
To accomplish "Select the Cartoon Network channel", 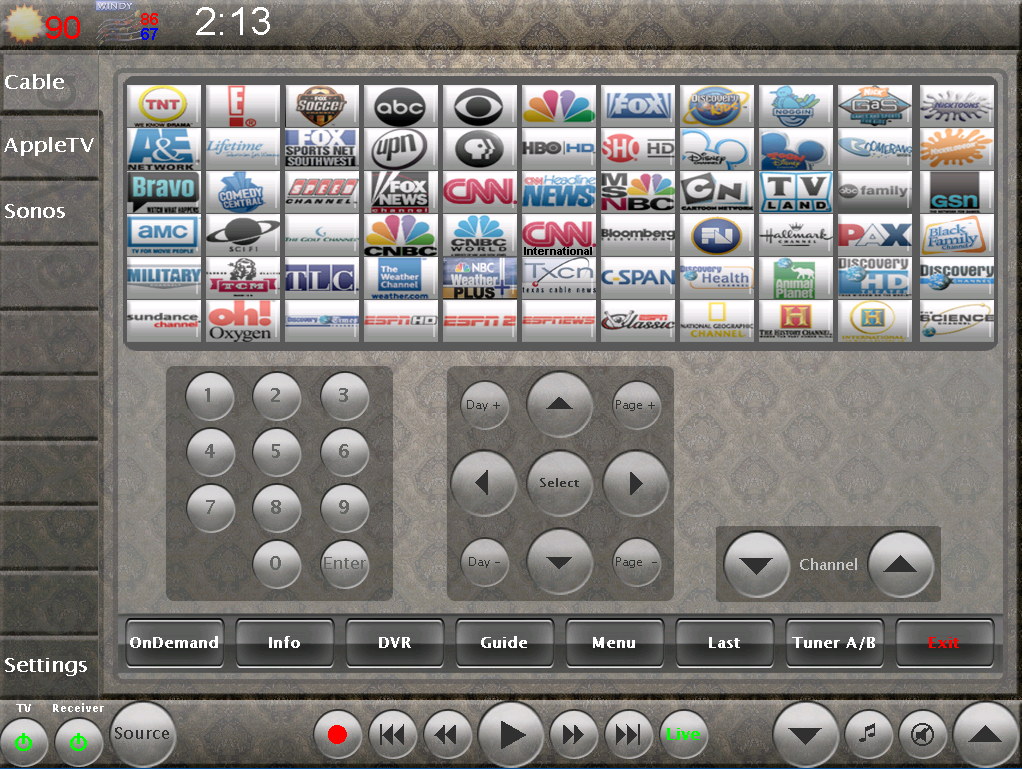I will point(716,192).
